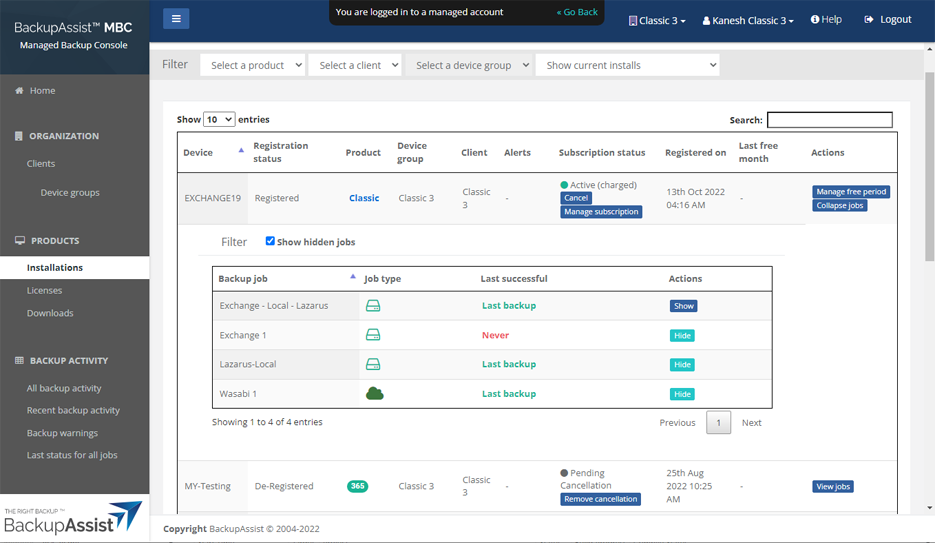Click View jobs button for MY-Testing
Viewport: 935px width, 543px height.
[x=833, y=486]
